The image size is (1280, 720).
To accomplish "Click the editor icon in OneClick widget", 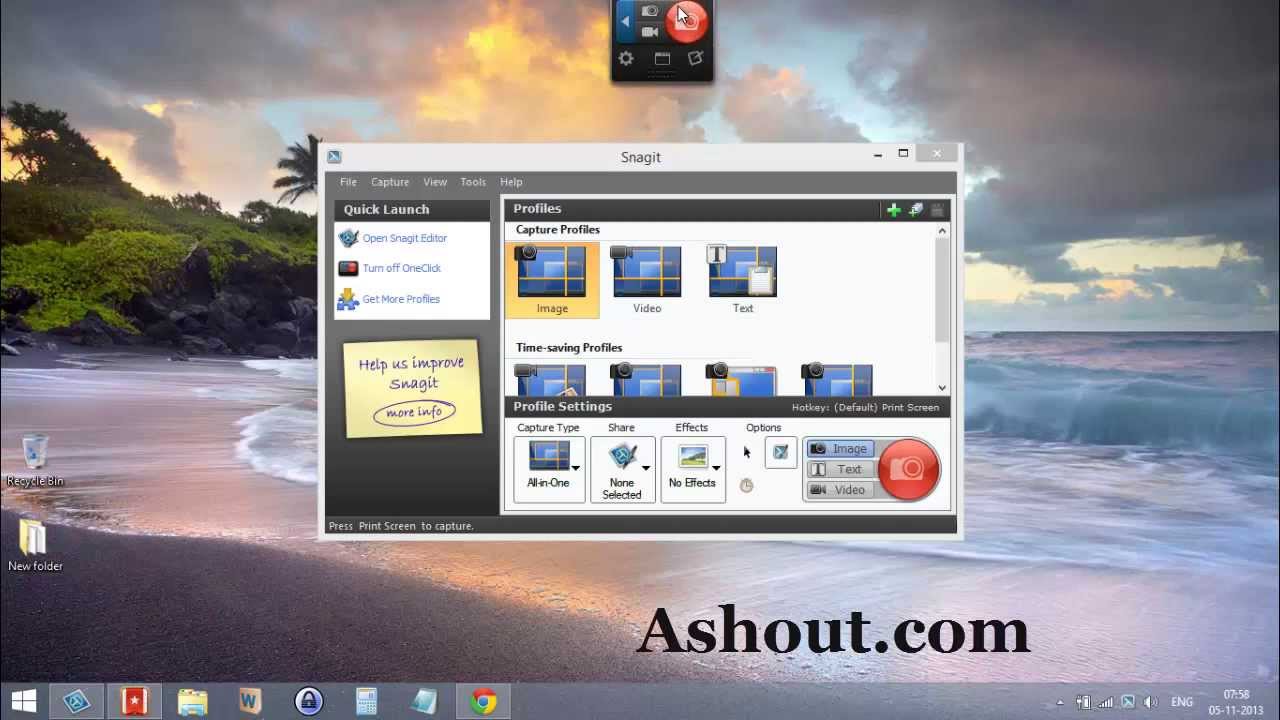I will tap(696, 59).
